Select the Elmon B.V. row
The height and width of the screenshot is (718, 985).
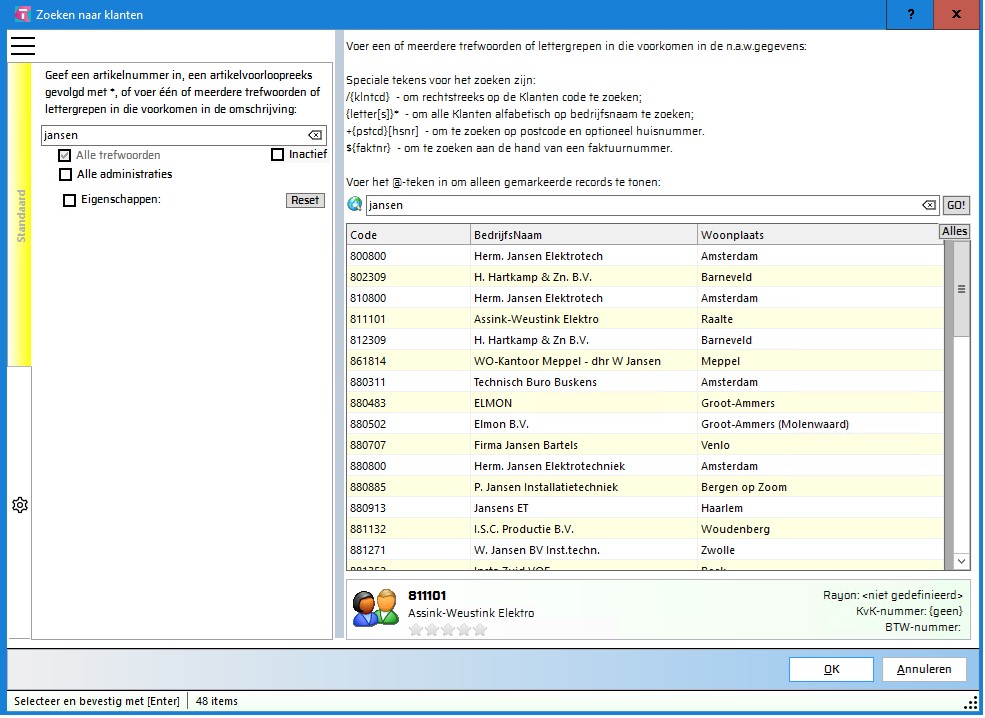[645, 424]
